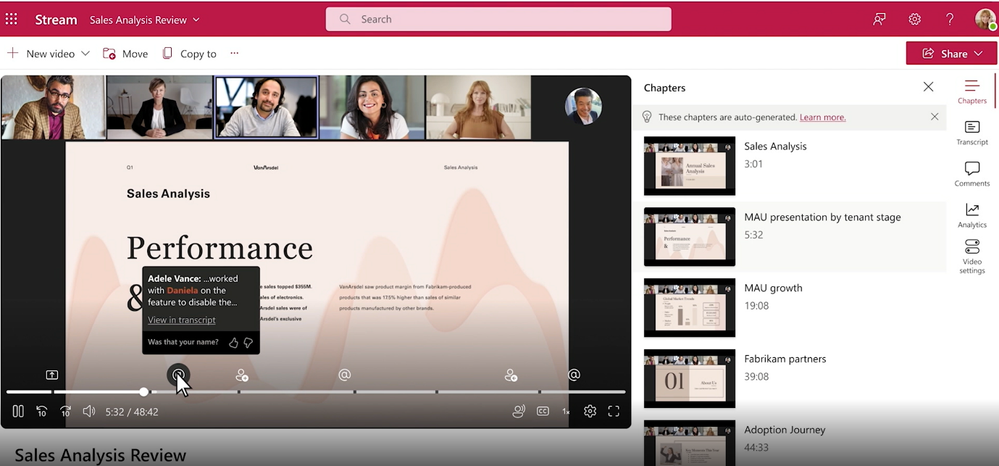999x466 pixels.
Task: Enter fullscreen mode
Action: click(614, 411)
